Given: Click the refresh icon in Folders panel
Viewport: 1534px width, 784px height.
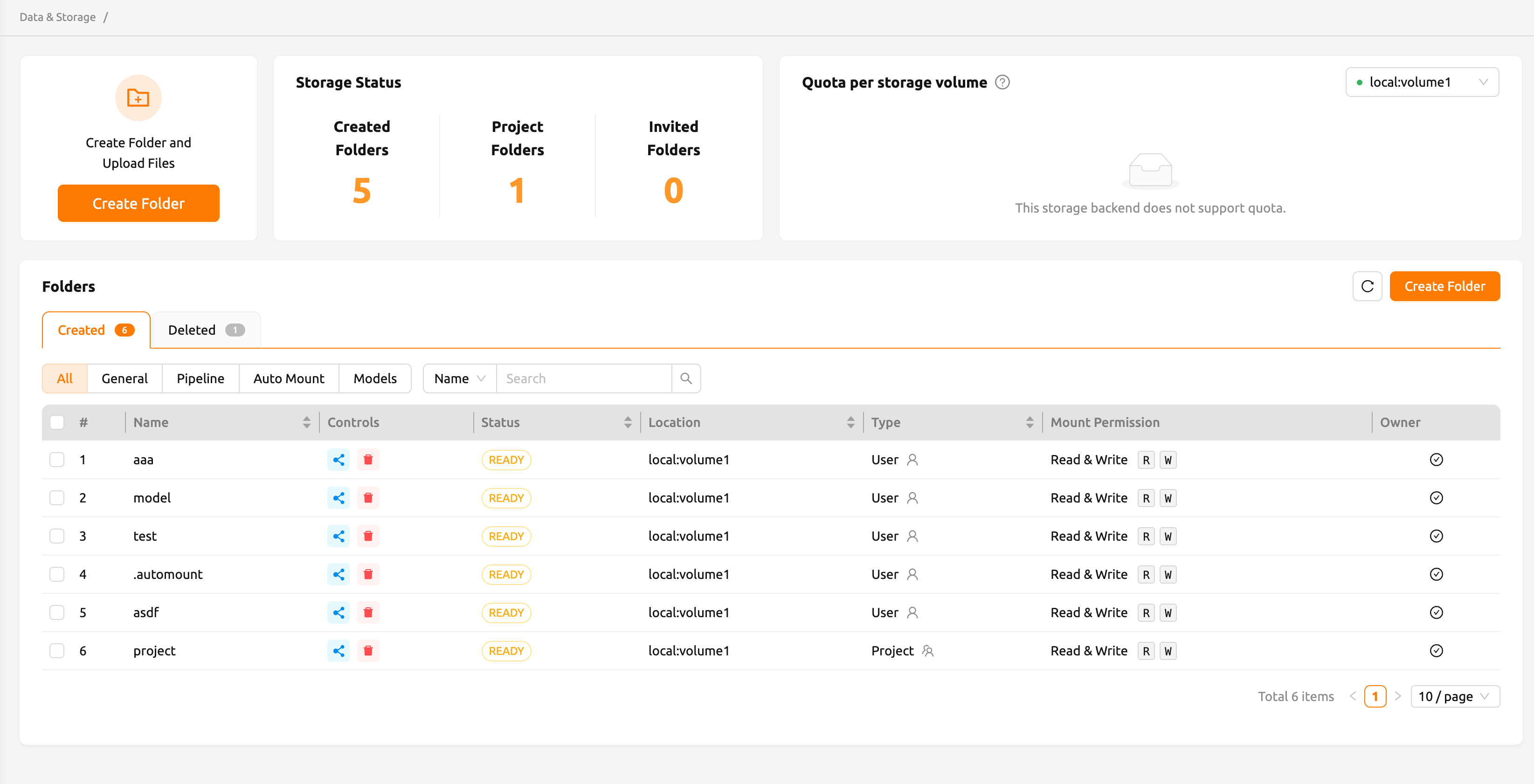Looking at the screenshot, I should click(1367, 286).
